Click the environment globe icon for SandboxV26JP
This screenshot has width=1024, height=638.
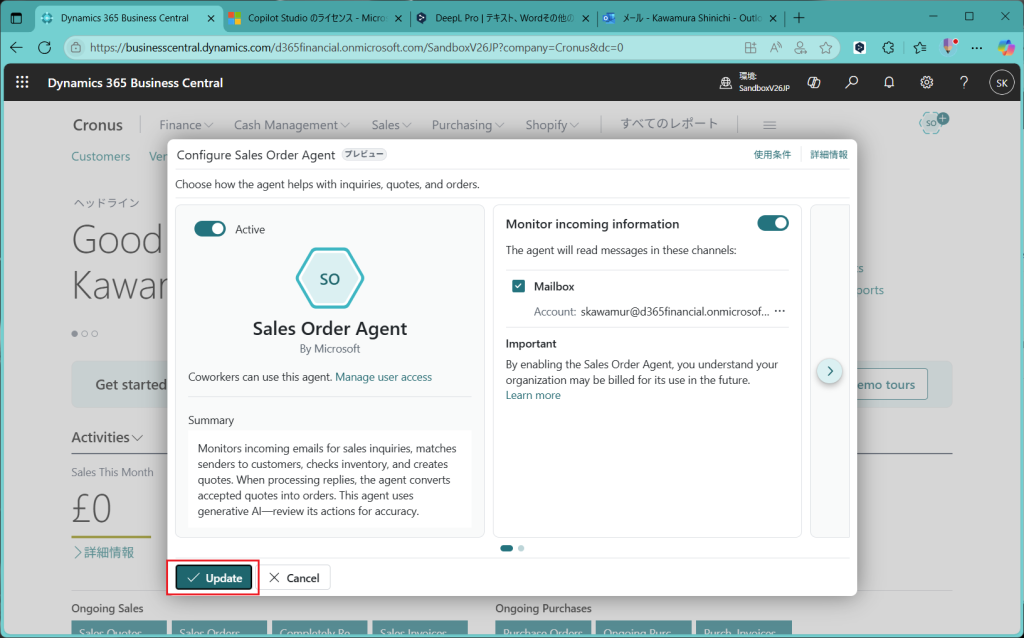726,83
